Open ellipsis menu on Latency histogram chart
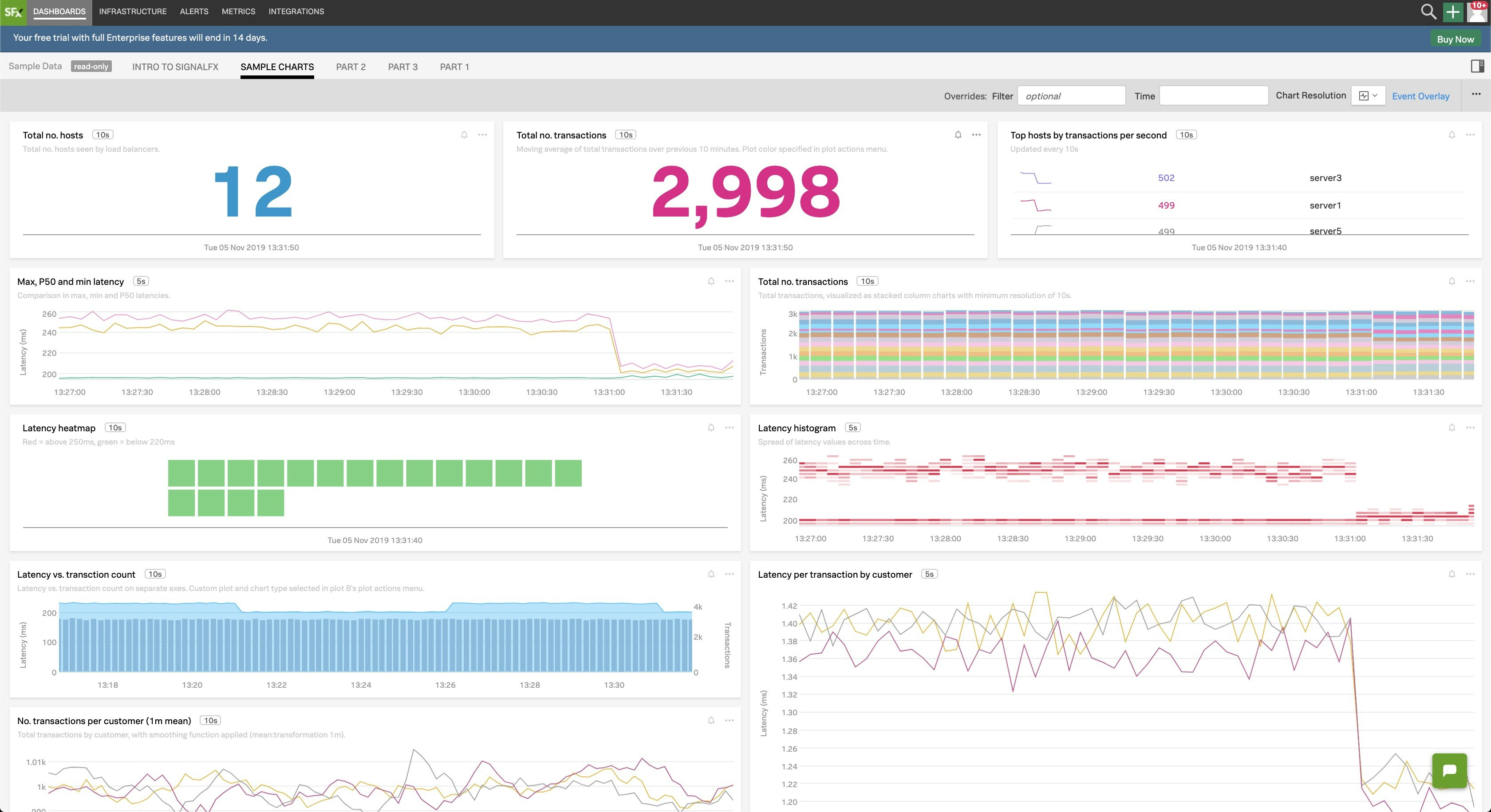This screenshot has width=1491, height=812. click(x=1470, y=428)
